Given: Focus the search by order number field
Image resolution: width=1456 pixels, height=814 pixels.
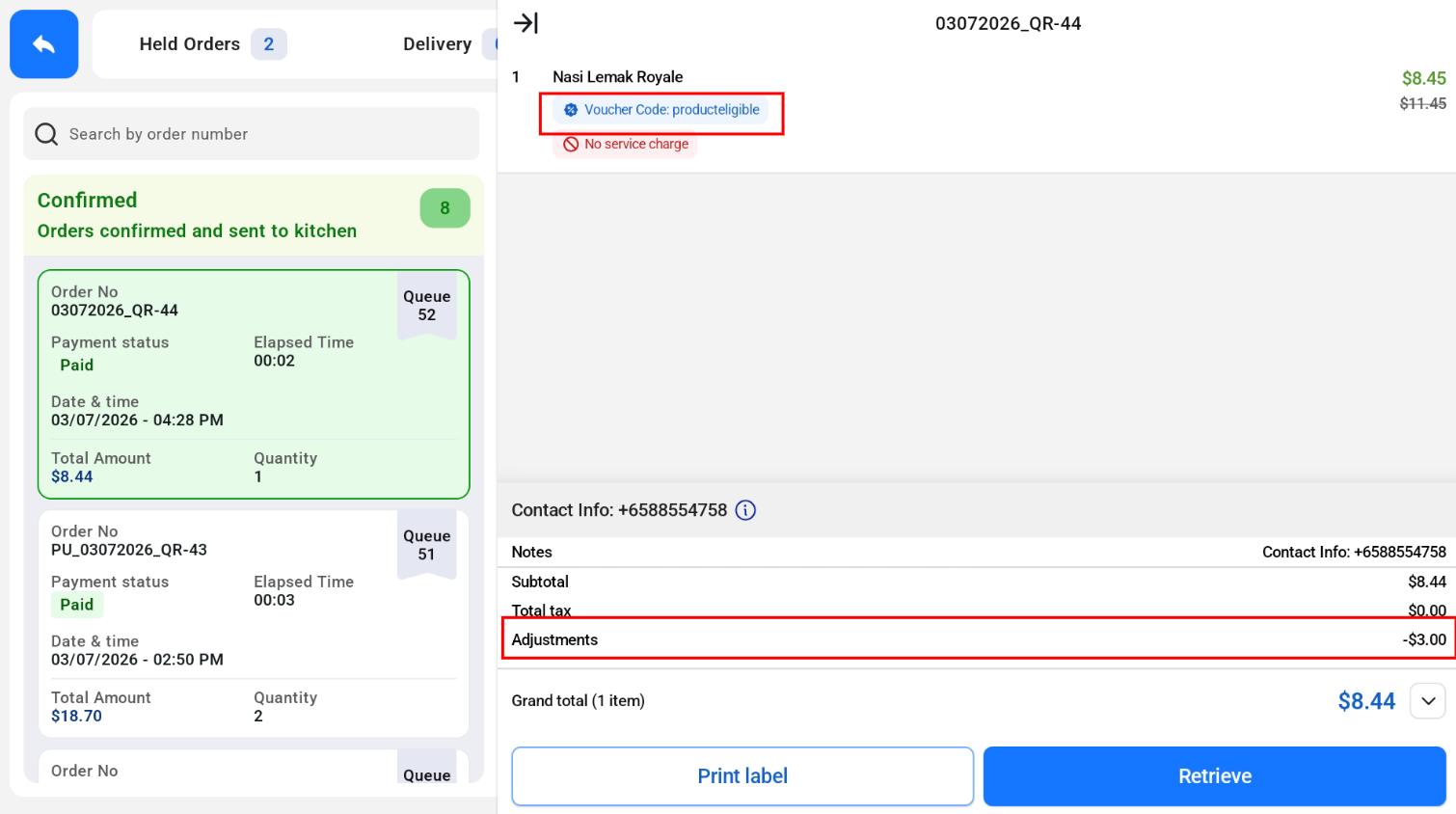Looking at the screenshot, I should [252, 134].
